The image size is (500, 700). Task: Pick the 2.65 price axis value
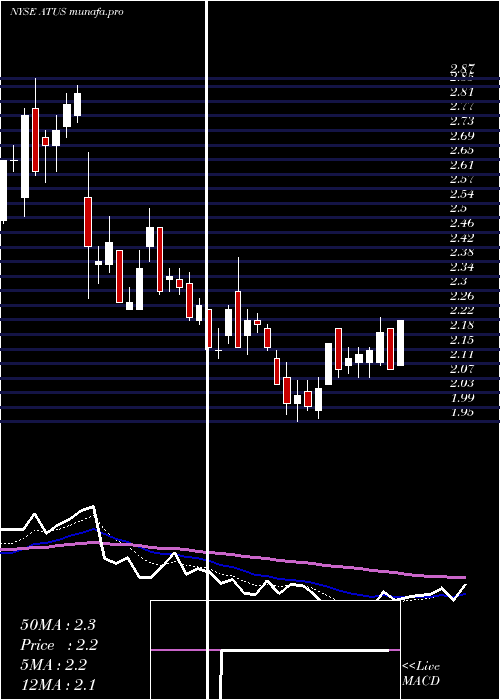tap(462, 150)
